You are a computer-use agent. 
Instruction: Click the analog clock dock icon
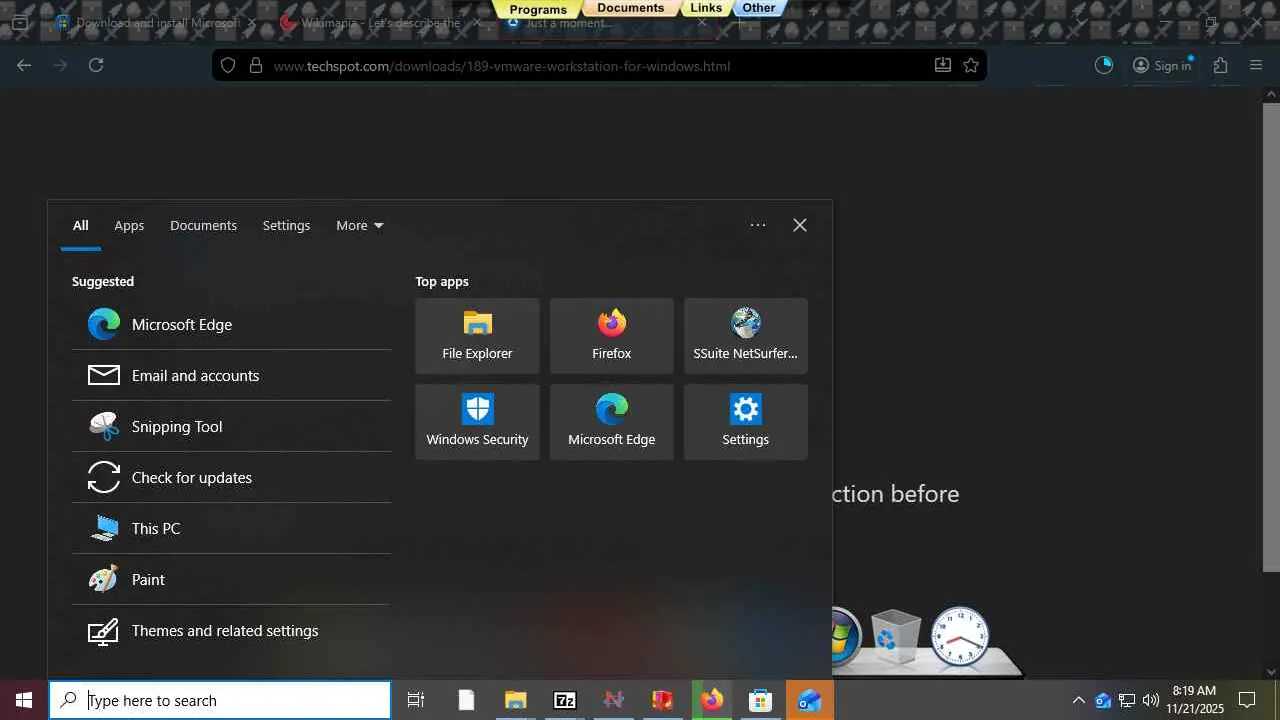point(960,636)
